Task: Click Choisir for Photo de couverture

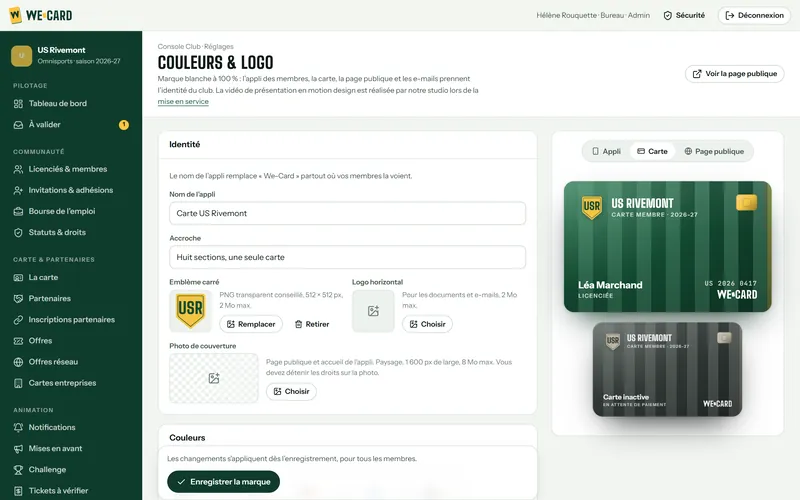Action: [x=291, y=391]
